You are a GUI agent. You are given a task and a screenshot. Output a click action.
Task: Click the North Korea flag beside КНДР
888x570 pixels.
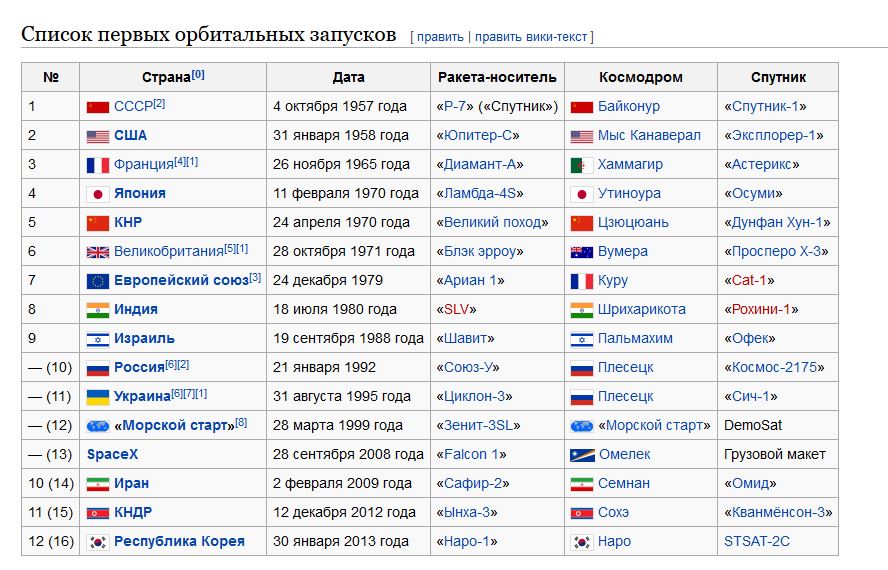coord(97,513)
